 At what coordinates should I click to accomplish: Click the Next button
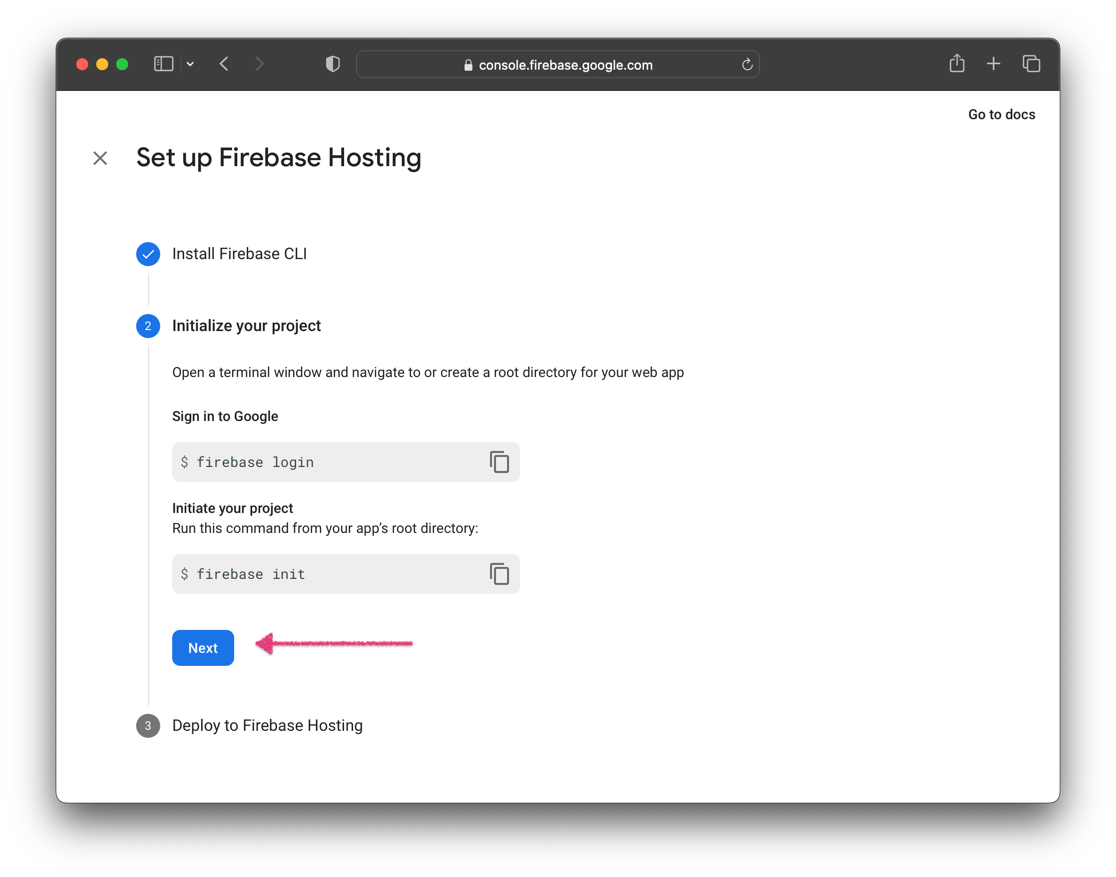(x=203, y=648)
